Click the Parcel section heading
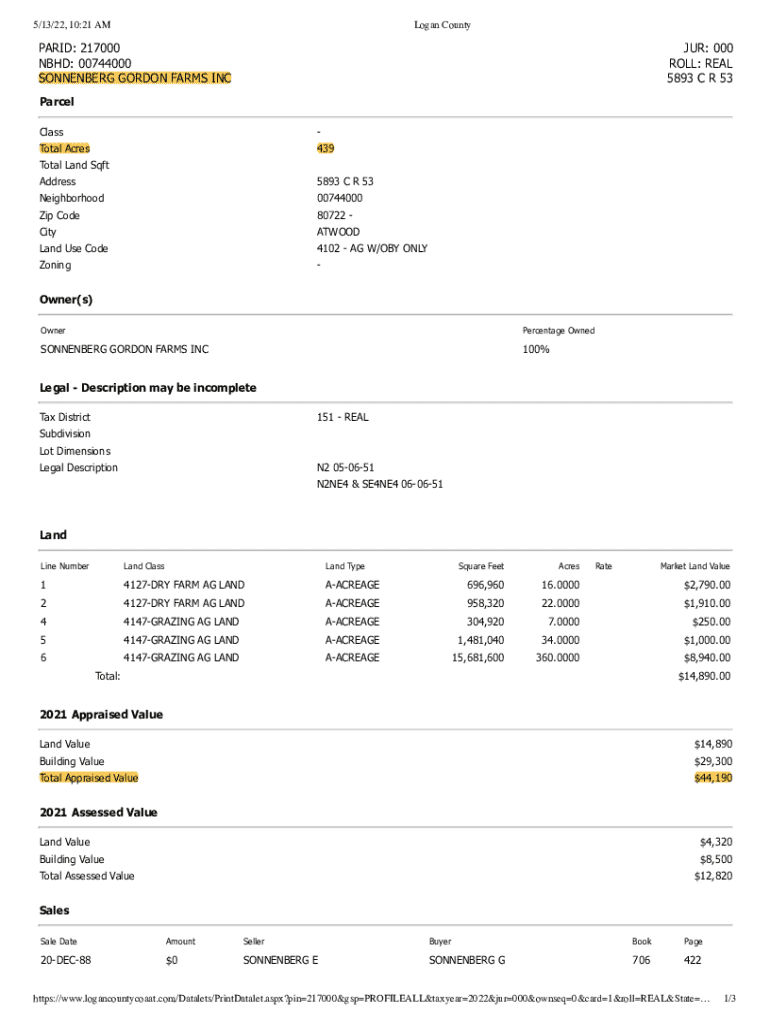The height and width of the screenshot is (1024, 770). (56, 102)
